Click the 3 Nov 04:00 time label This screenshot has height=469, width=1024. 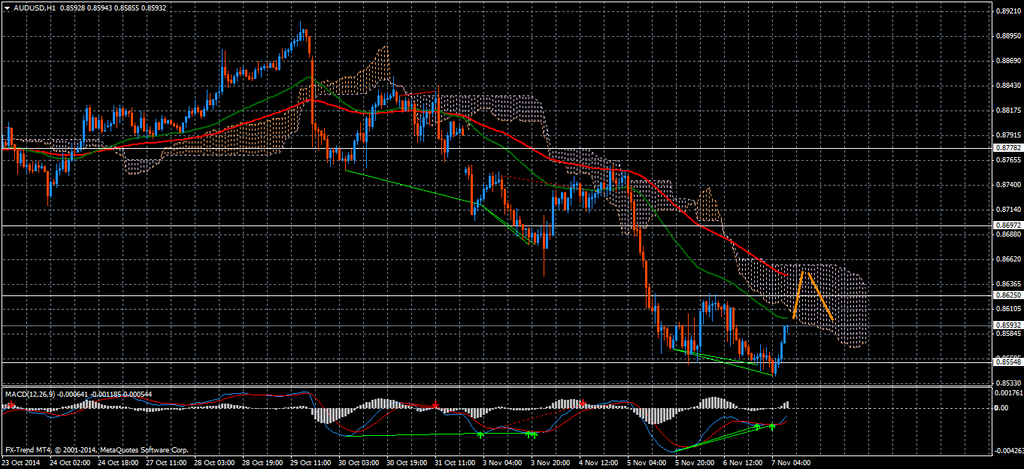[501, 463]
